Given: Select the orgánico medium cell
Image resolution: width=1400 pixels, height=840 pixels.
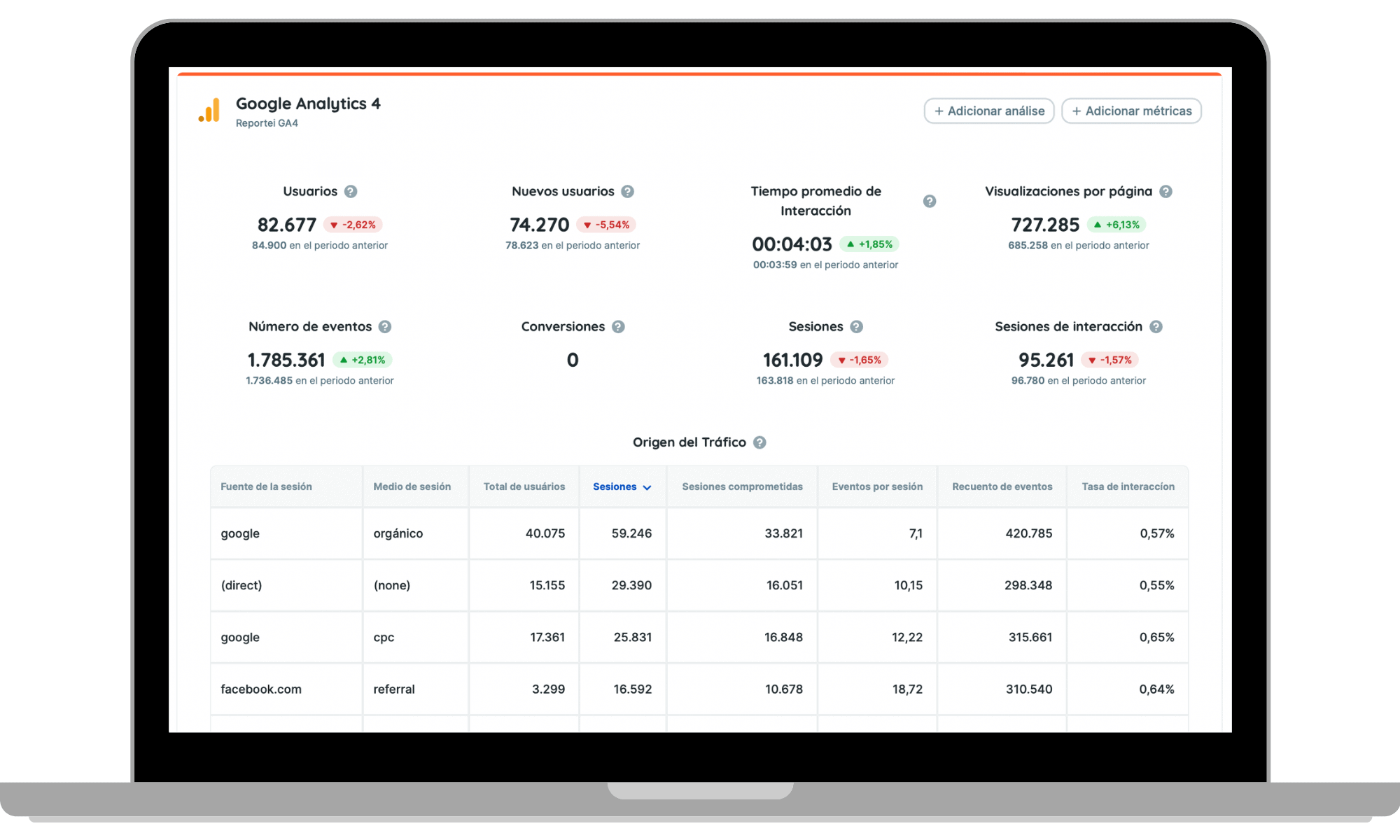Looking at the screenshot, I should pos(416,533).
